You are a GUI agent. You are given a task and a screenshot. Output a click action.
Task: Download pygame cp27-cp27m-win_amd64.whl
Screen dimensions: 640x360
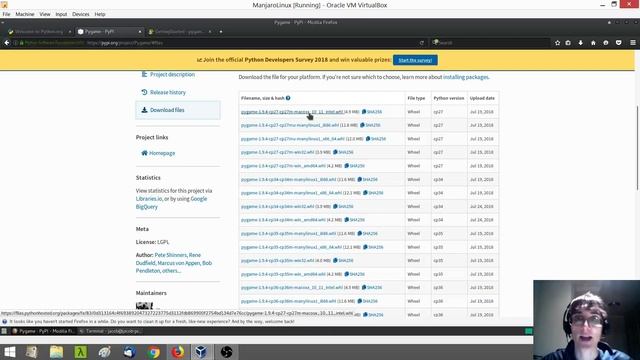click(x=283, y=166)
